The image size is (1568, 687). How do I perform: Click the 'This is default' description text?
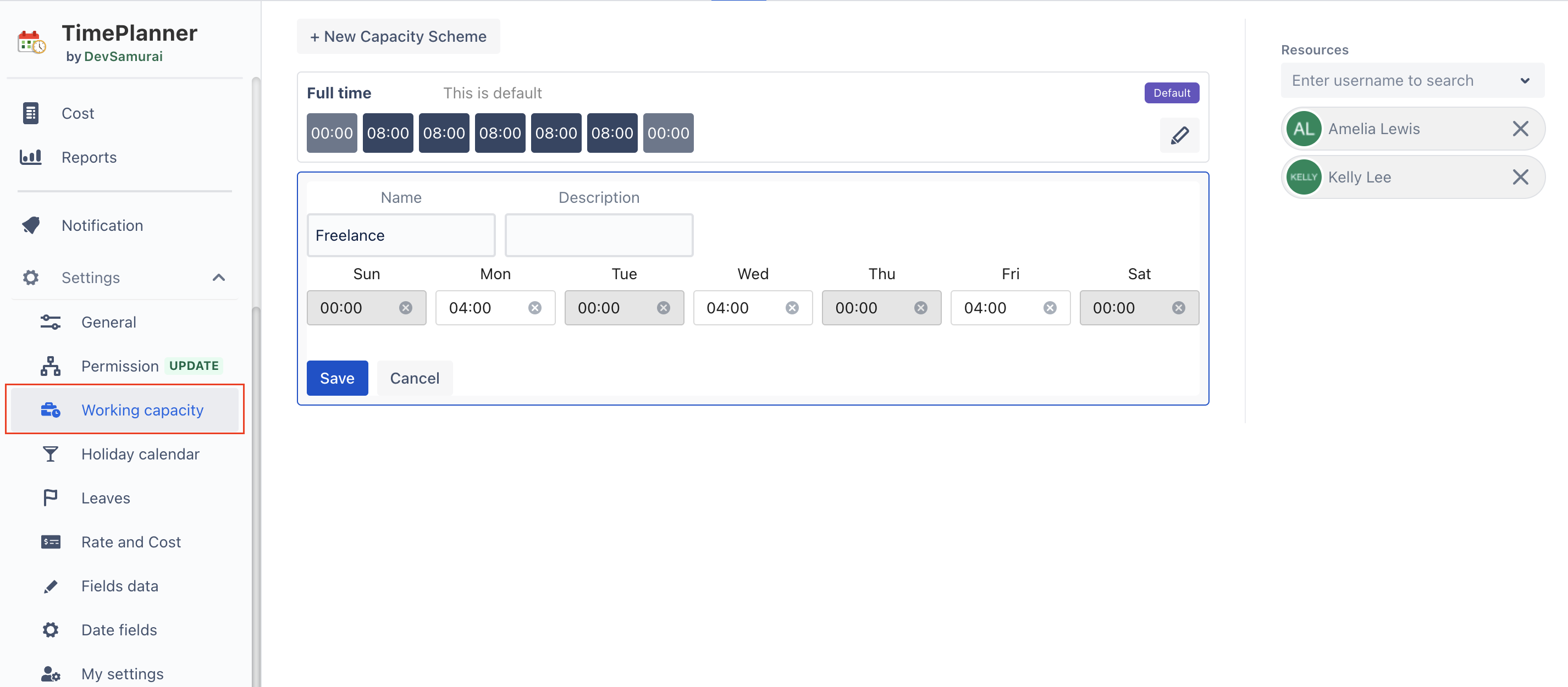click(493, 93)
